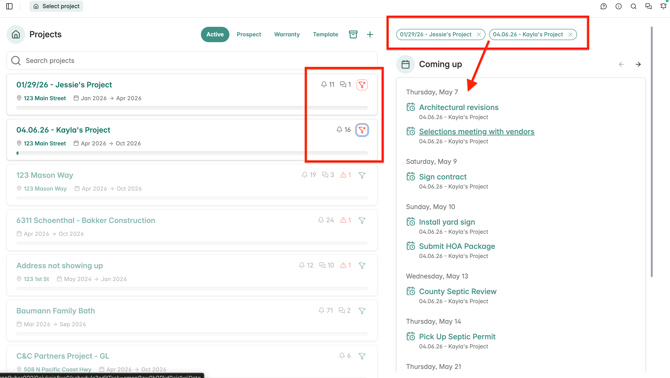Switch to the Active projects tab

coord(215,34)
